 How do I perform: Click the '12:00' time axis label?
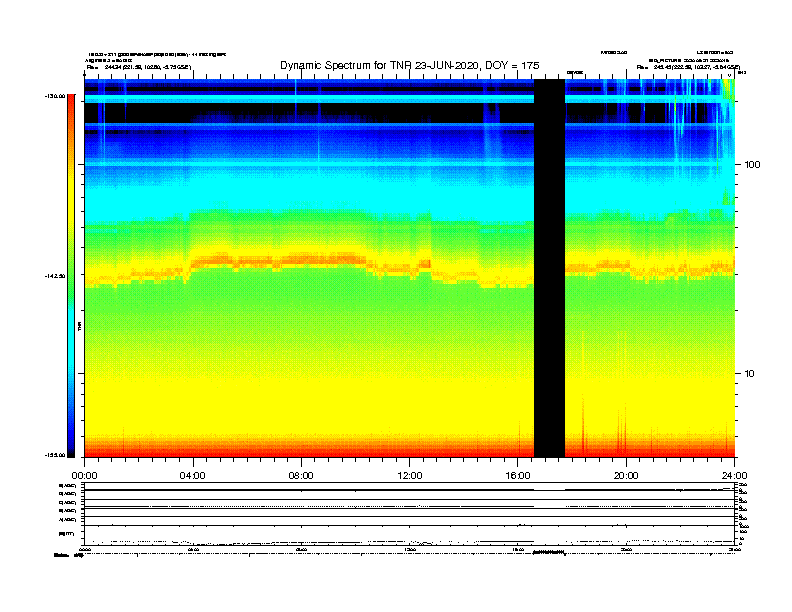pos(410,476)
